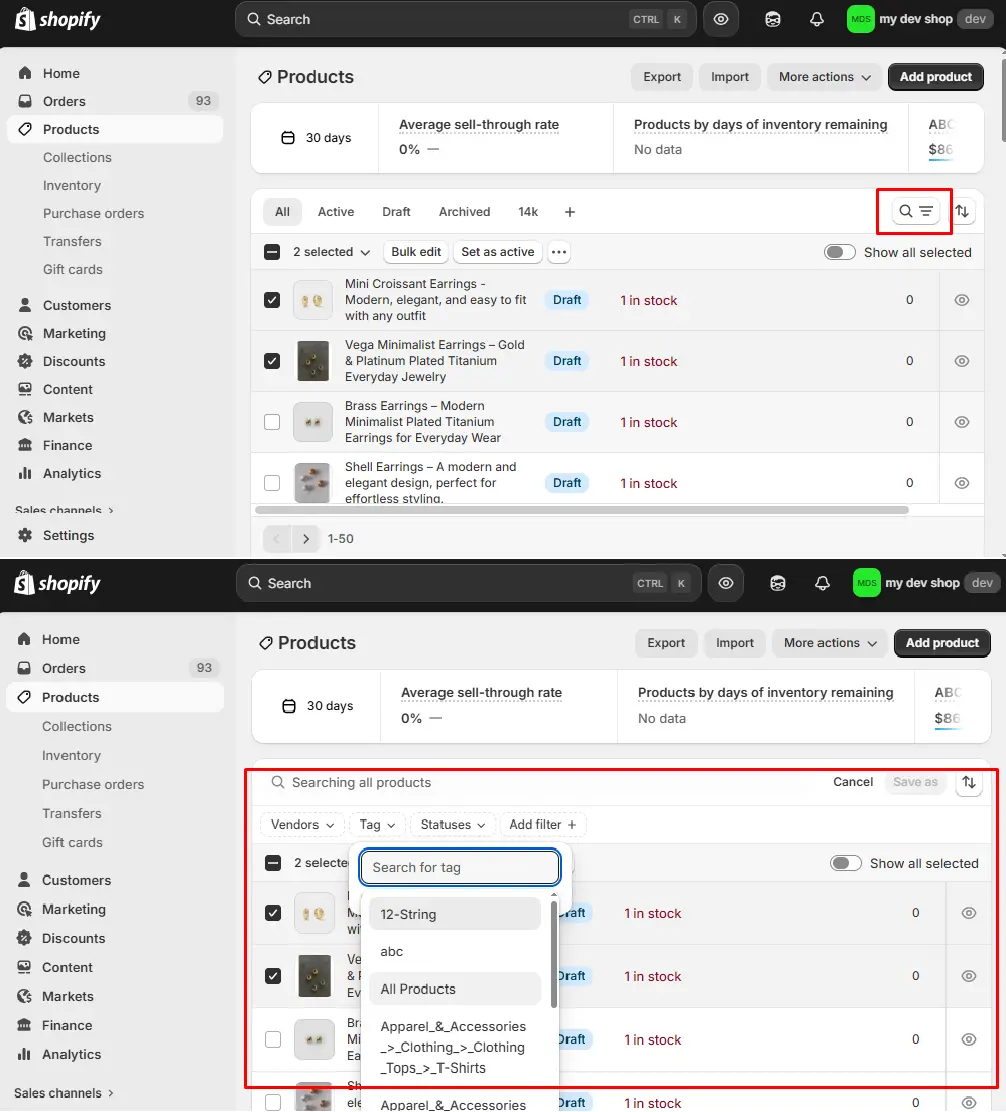Screen dimensions: 1006x1112
Task: Click inside the Search for tag input field
Action: click(x=459, y=866)
